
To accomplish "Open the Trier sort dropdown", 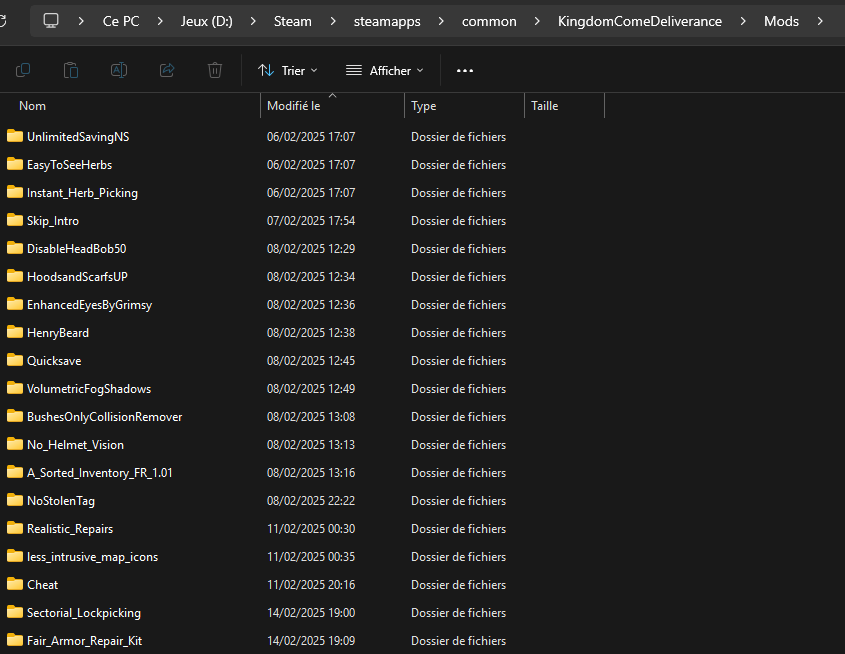I will [x=288, y=71].
